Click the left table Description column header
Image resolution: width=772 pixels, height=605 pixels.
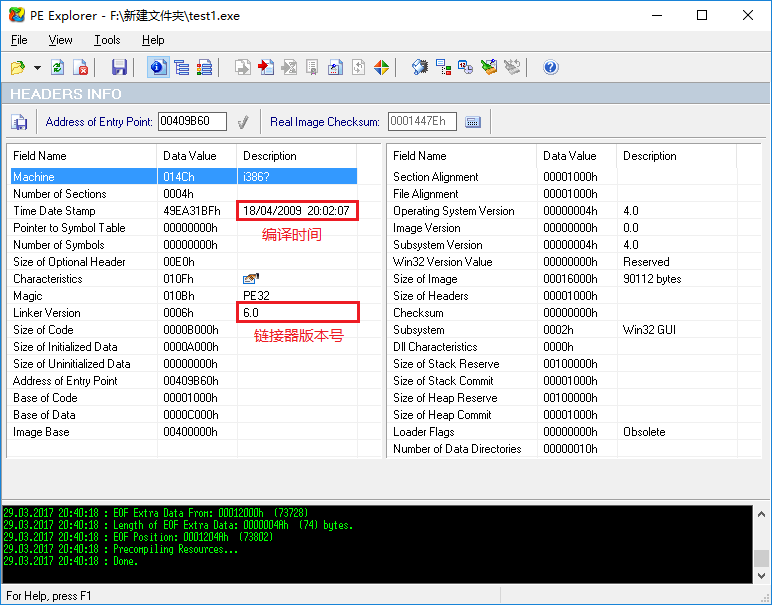click(x=297, y=156)
